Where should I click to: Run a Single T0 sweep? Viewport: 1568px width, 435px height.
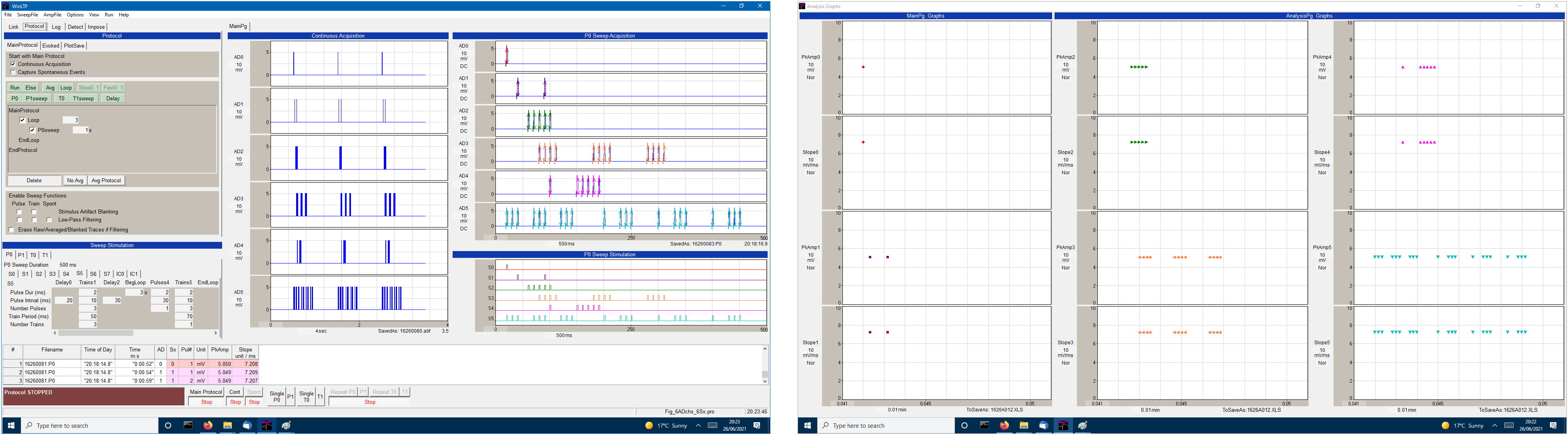[306, 397]
